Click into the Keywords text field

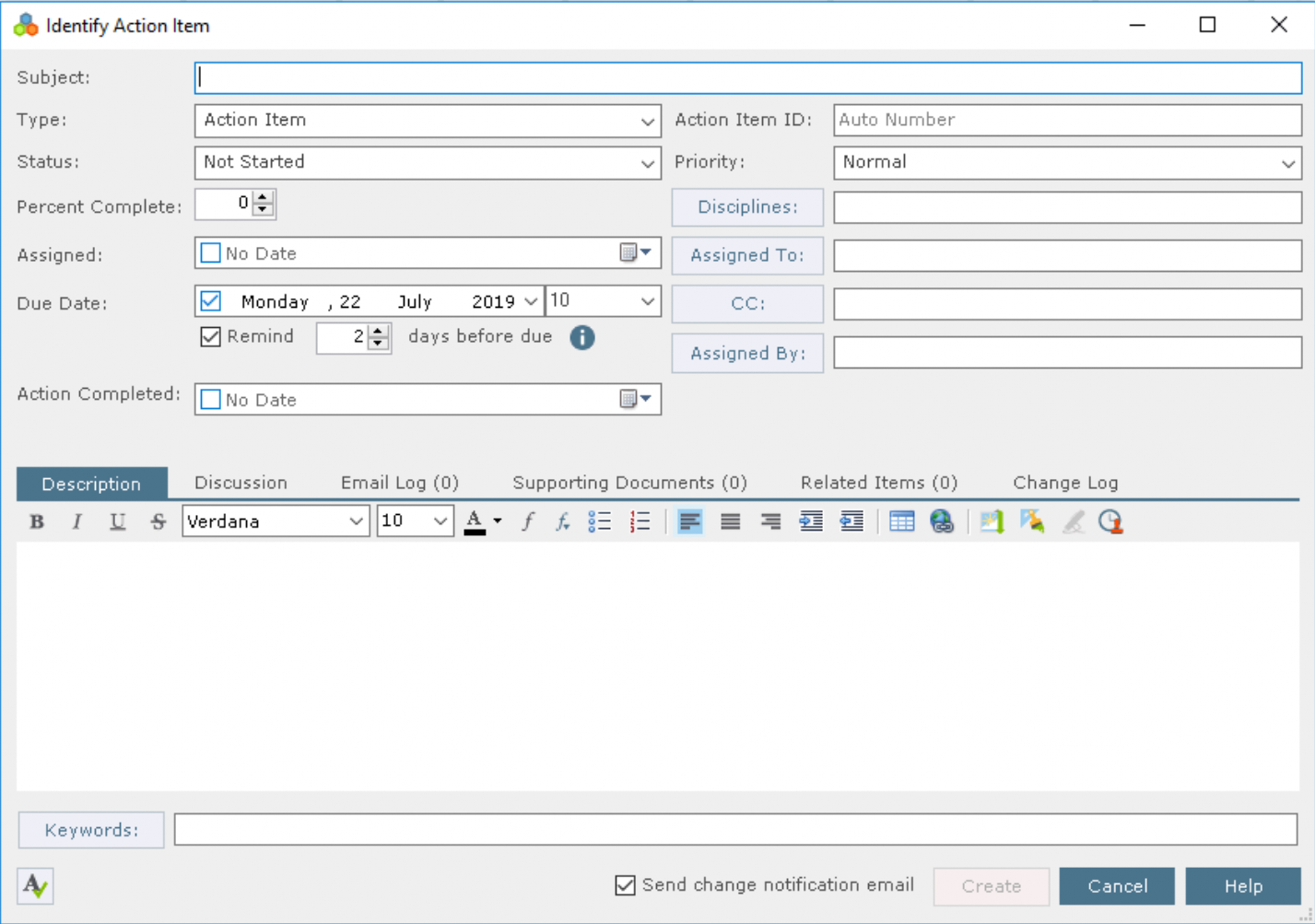coord(735,830)
